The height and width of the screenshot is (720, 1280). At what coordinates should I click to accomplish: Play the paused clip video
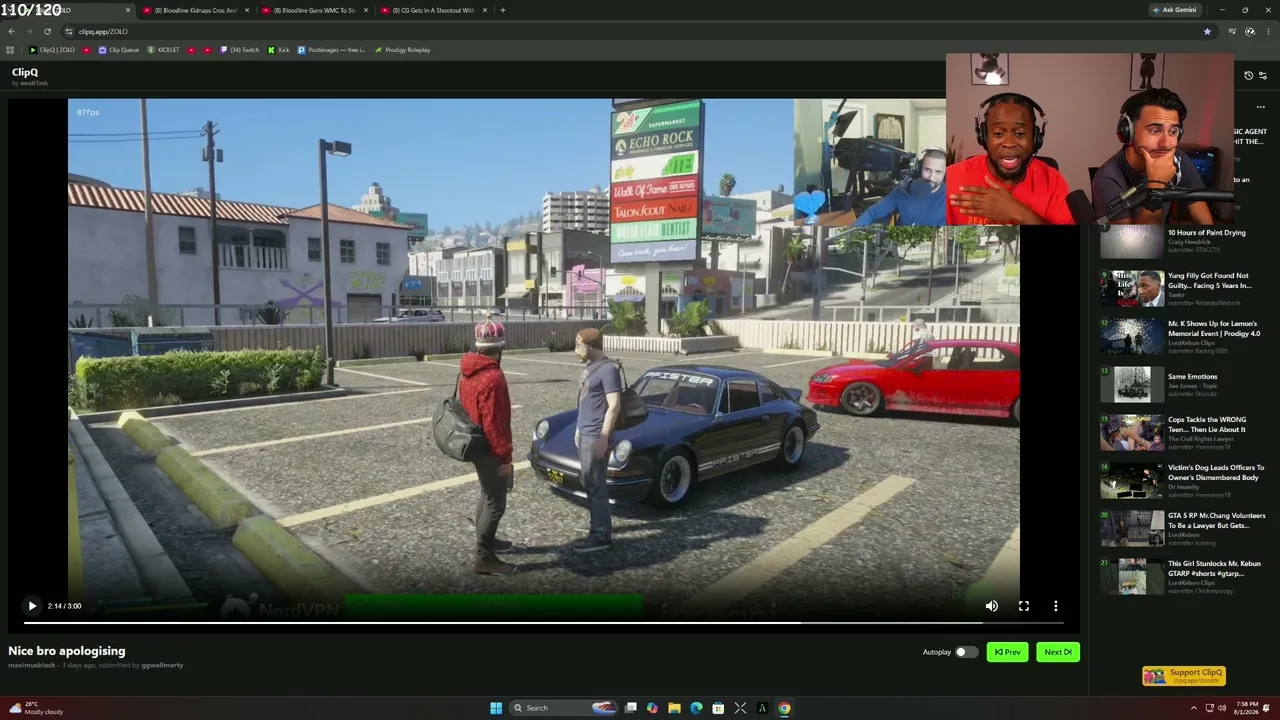click(x=32, y=606)
